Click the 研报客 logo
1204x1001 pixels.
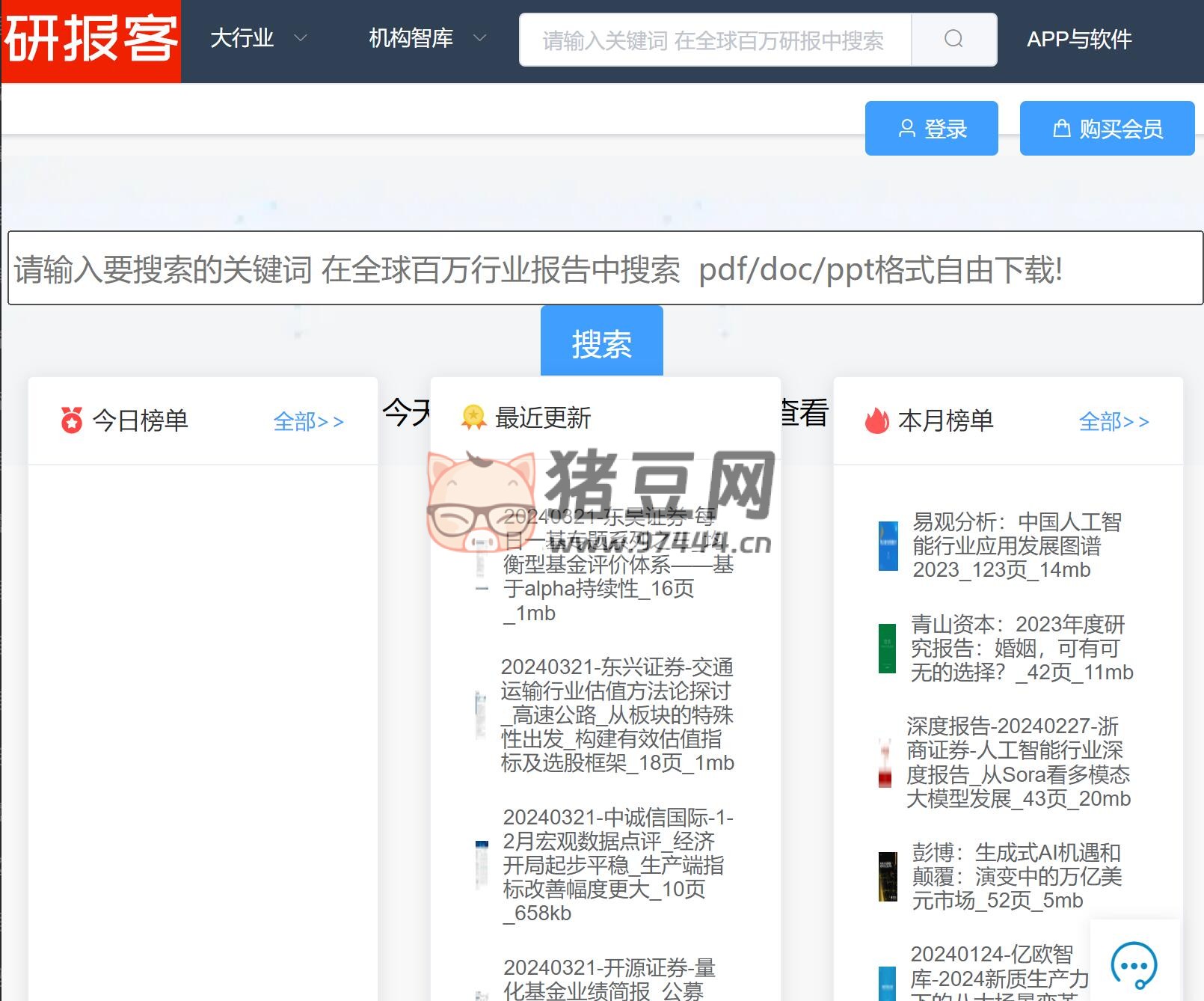pyautogui.click(x=90, y=40)
